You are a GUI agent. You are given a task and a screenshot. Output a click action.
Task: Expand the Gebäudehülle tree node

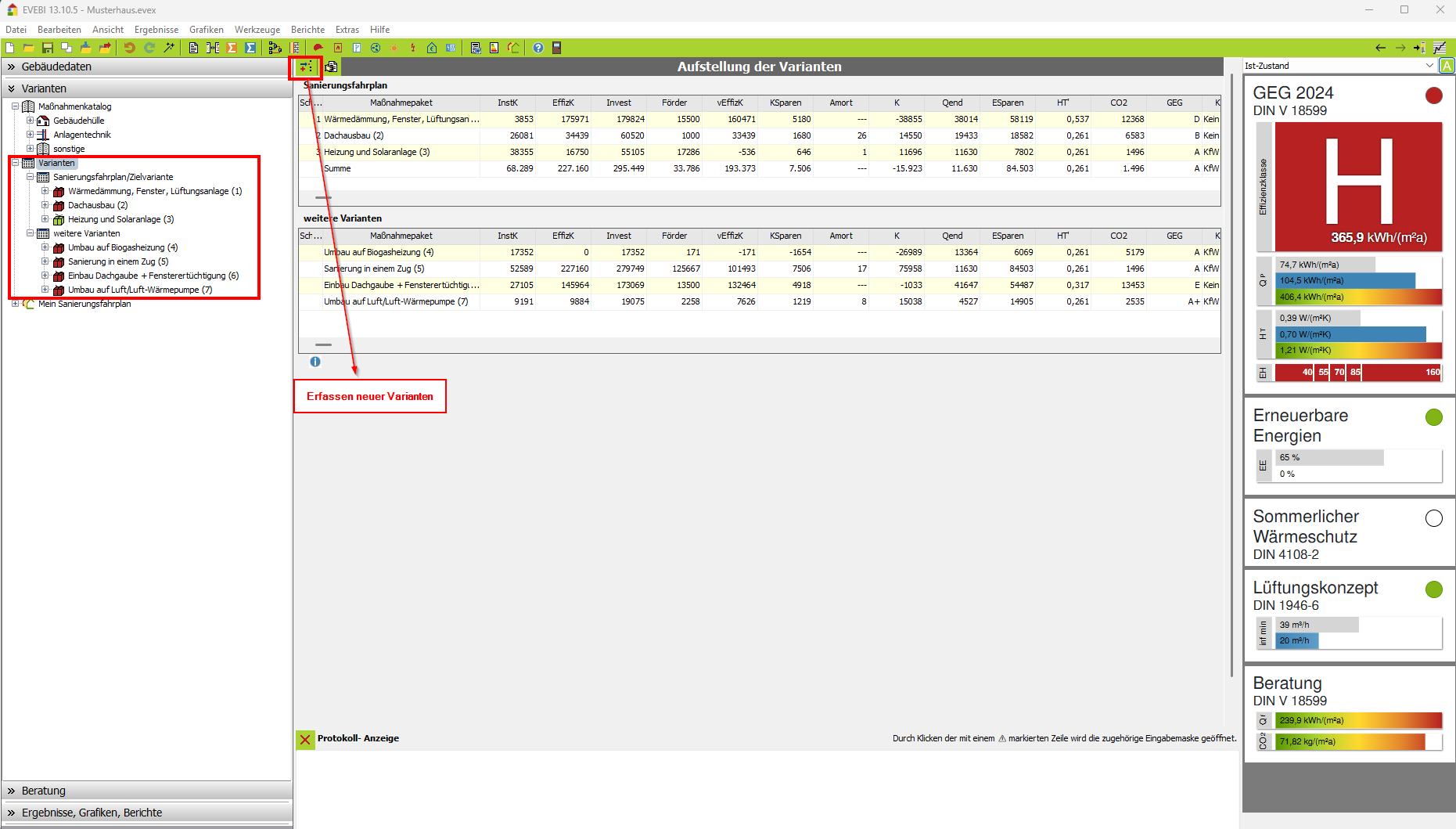(31, 121)
